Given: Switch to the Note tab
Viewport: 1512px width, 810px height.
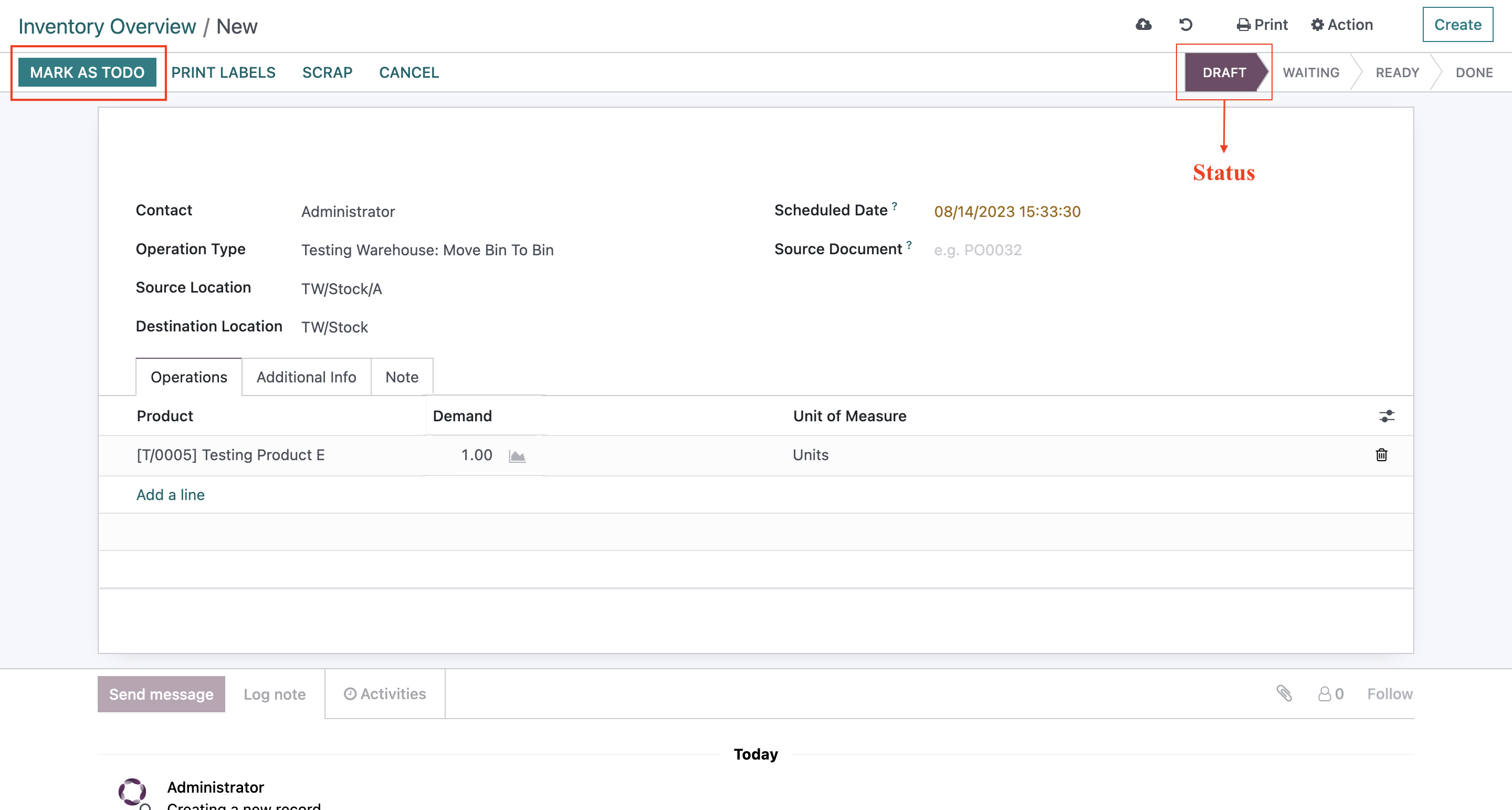Looking at the screenshot, I should pyautogui.click(x=402, y=377).
